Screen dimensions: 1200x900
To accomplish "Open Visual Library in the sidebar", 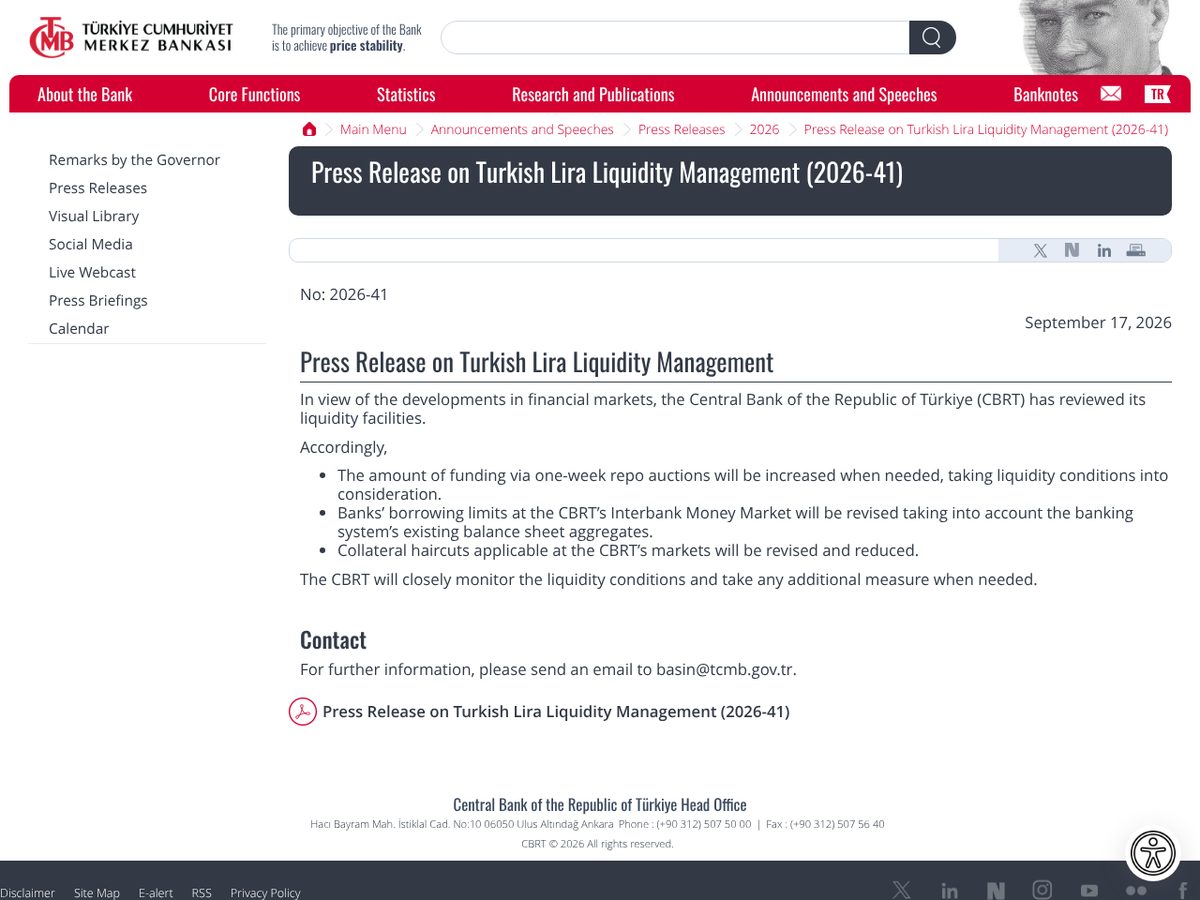I will coord(94,216).
